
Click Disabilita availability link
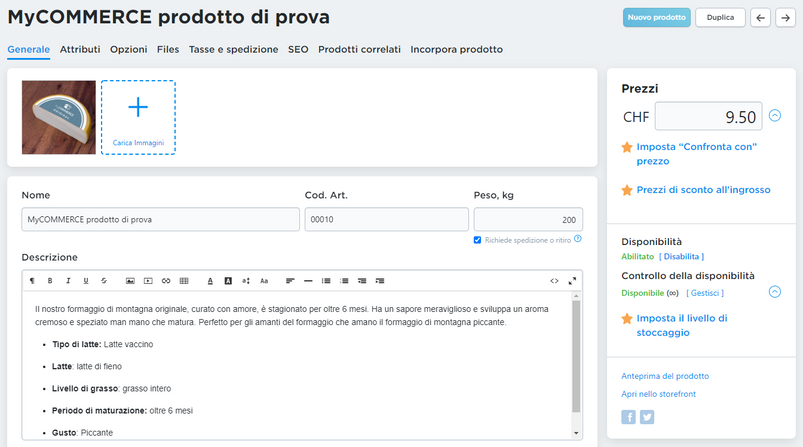pyautogui.click(x=681, y=257)
